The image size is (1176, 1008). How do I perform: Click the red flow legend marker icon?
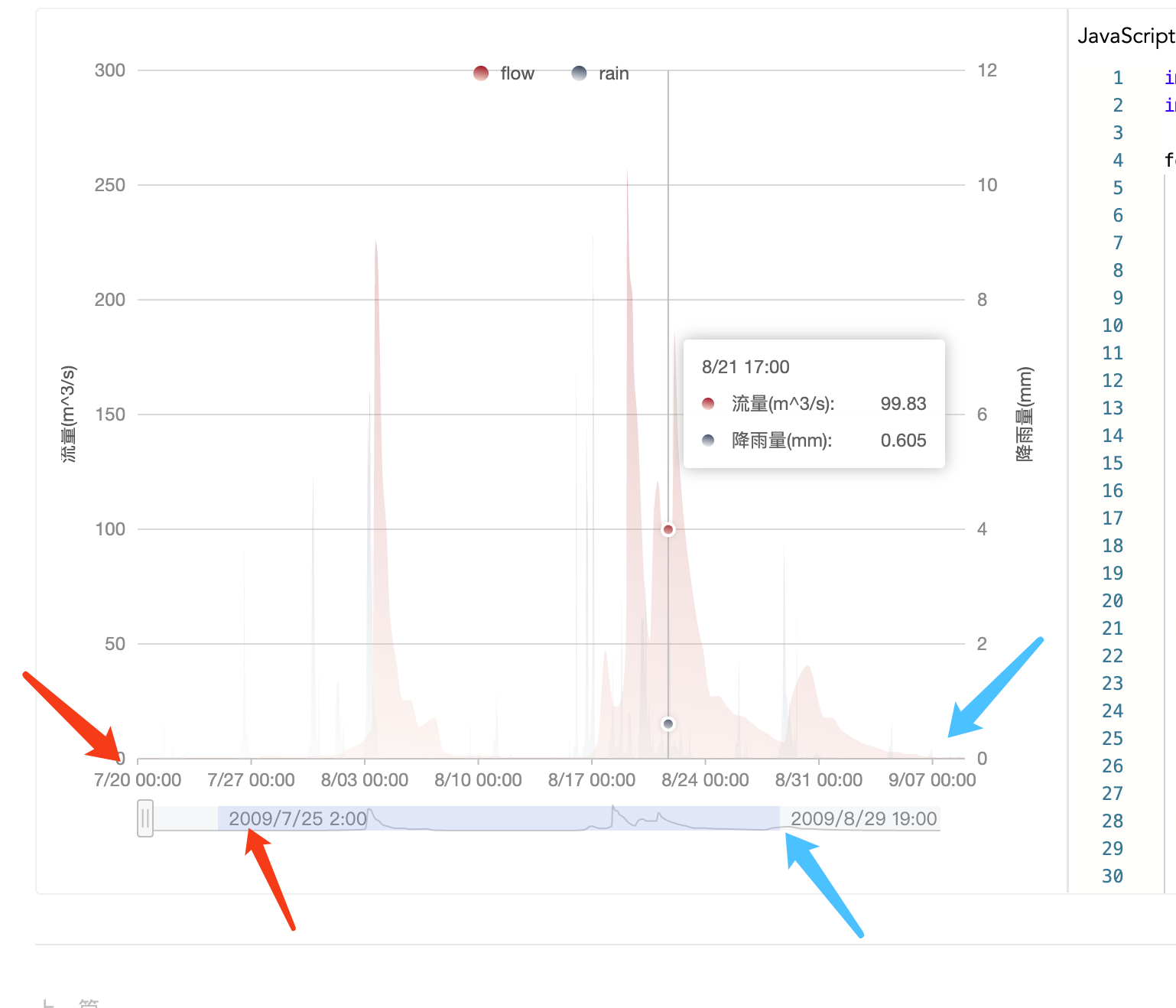(x=480, y=73)
